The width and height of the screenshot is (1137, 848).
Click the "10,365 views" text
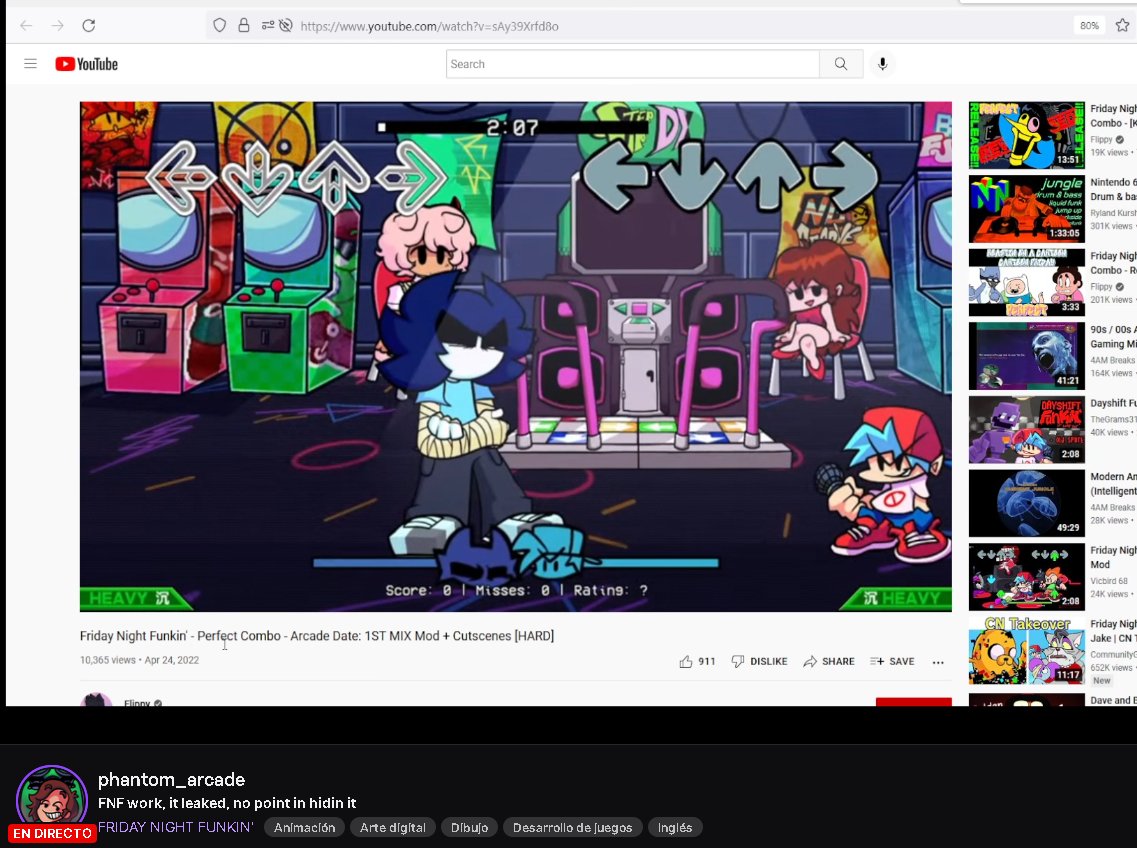108,660
